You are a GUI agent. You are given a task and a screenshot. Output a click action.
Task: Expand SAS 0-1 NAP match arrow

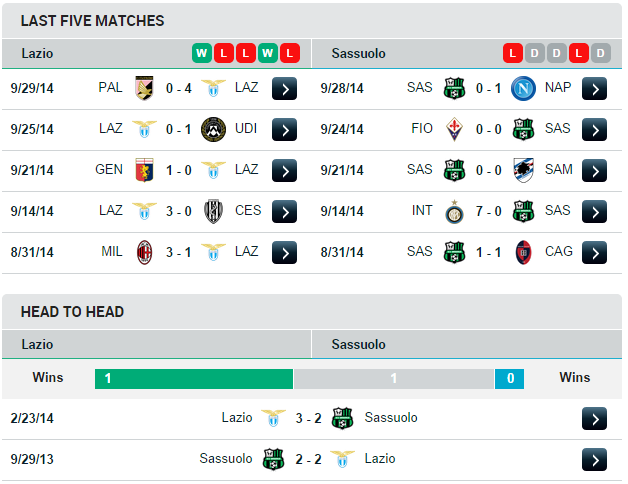coord(594,88)
